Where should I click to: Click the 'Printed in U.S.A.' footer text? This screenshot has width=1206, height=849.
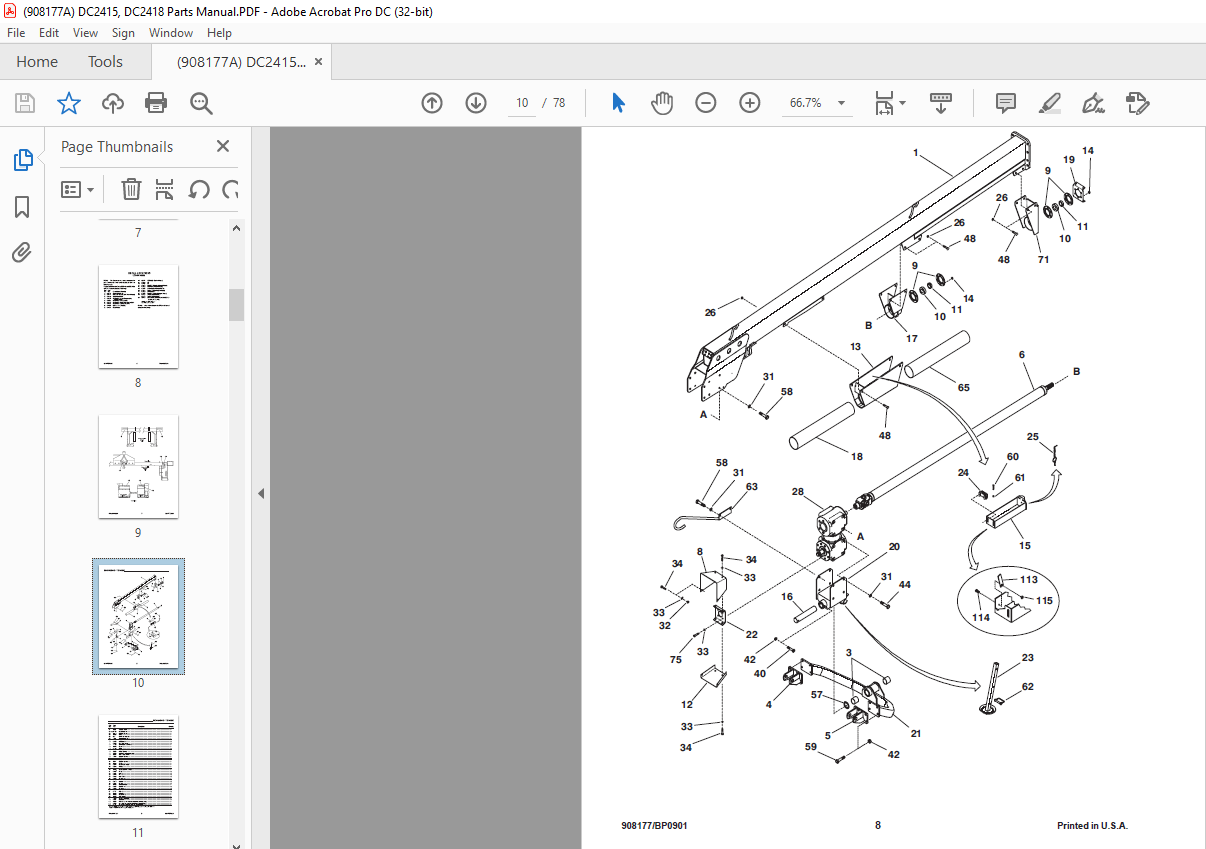1092,826
